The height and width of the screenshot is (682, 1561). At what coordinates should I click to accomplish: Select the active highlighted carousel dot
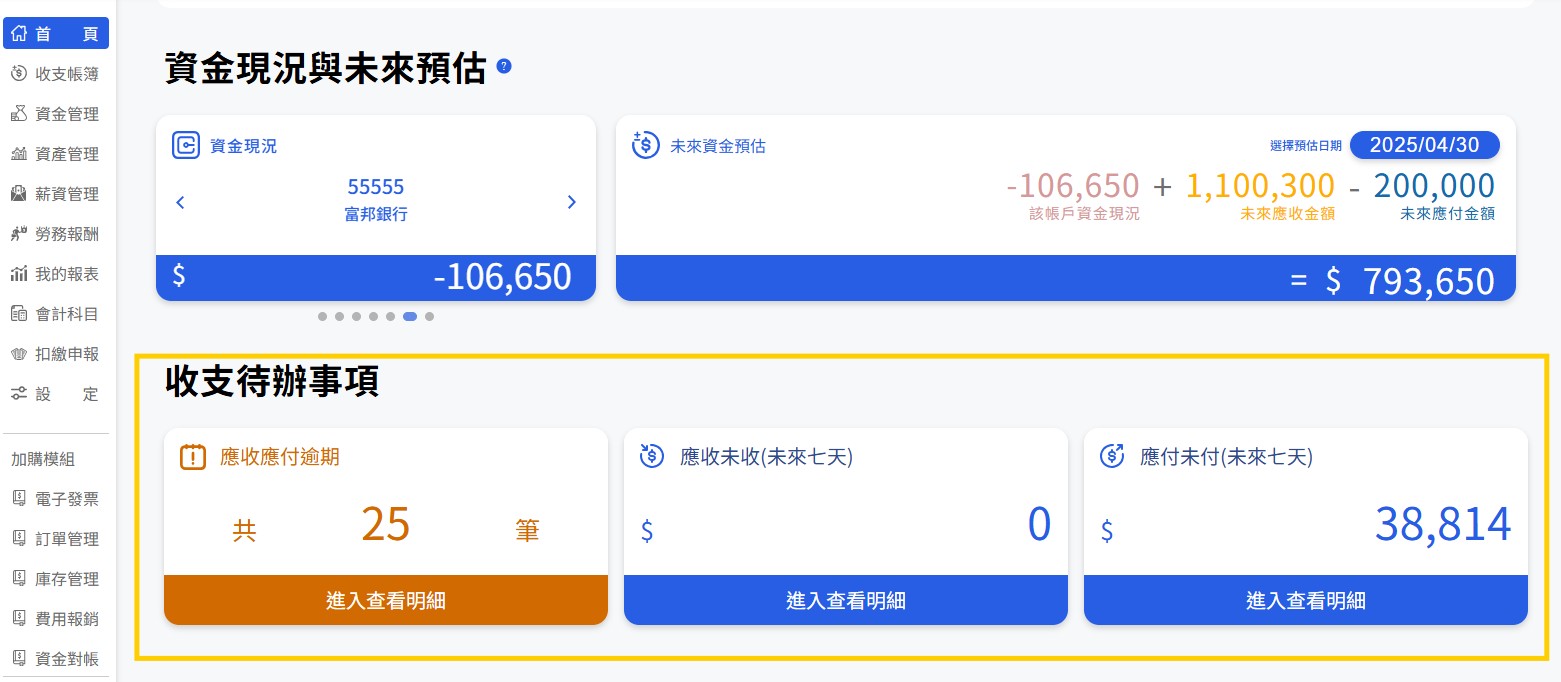410,316
